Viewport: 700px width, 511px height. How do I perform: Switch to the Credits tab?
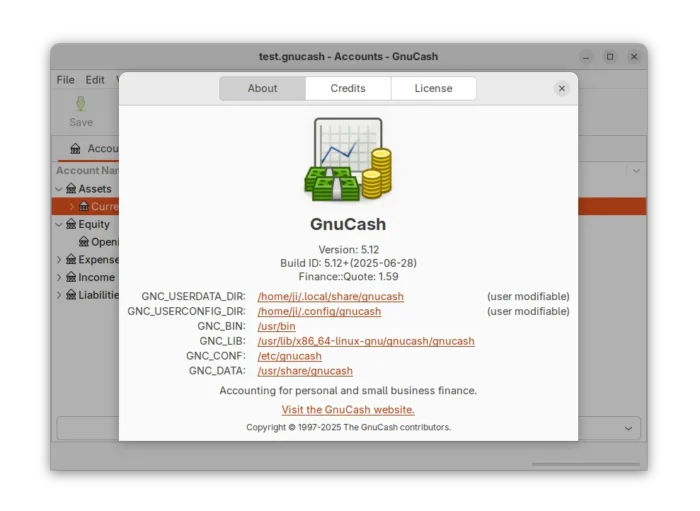(x=348, y=89)
